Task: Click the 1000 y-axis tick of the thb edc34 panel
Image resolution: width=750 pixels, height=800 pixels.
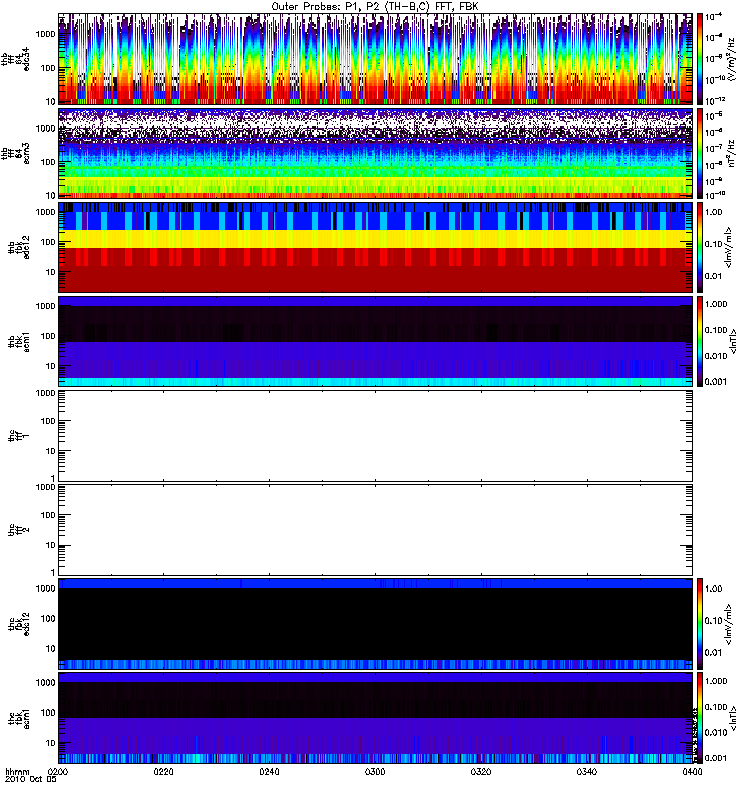Action: click(45, 34)
